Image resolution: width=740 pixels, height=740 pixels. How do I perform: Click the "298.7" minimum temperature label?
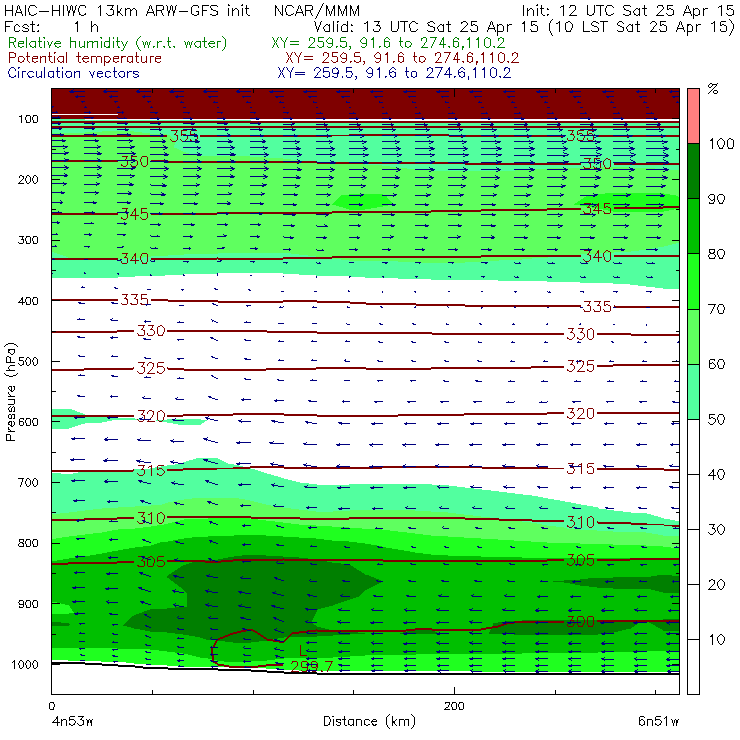click(x=311, y=666)
